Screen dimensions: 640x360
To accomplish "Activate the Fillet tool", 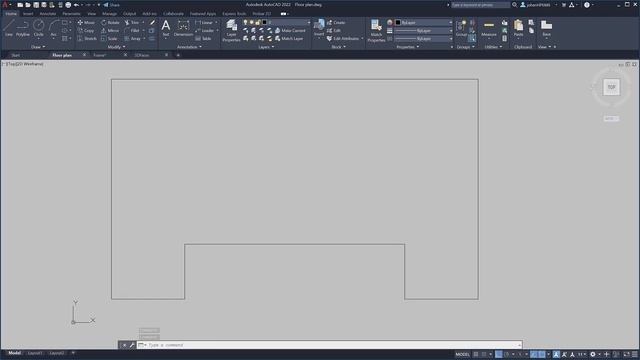I will (x=132, y=31).
